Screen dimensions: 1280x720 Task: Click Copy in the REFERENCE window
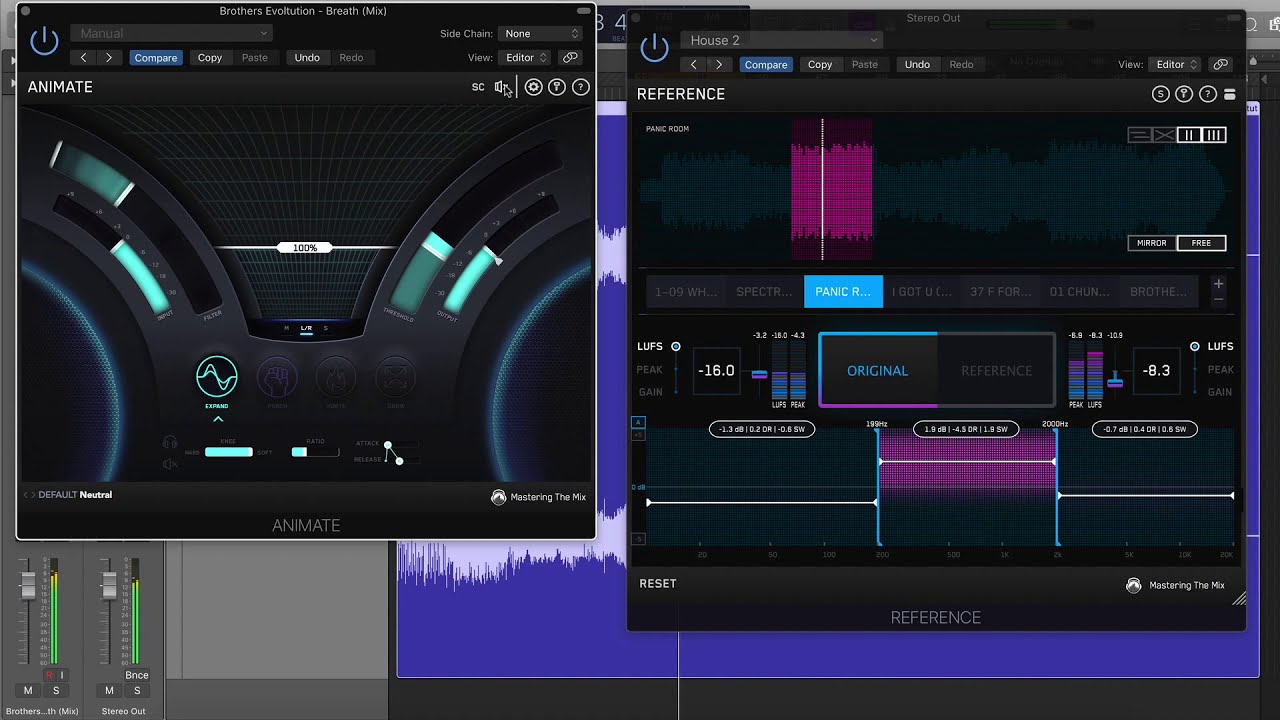point(820,64)
